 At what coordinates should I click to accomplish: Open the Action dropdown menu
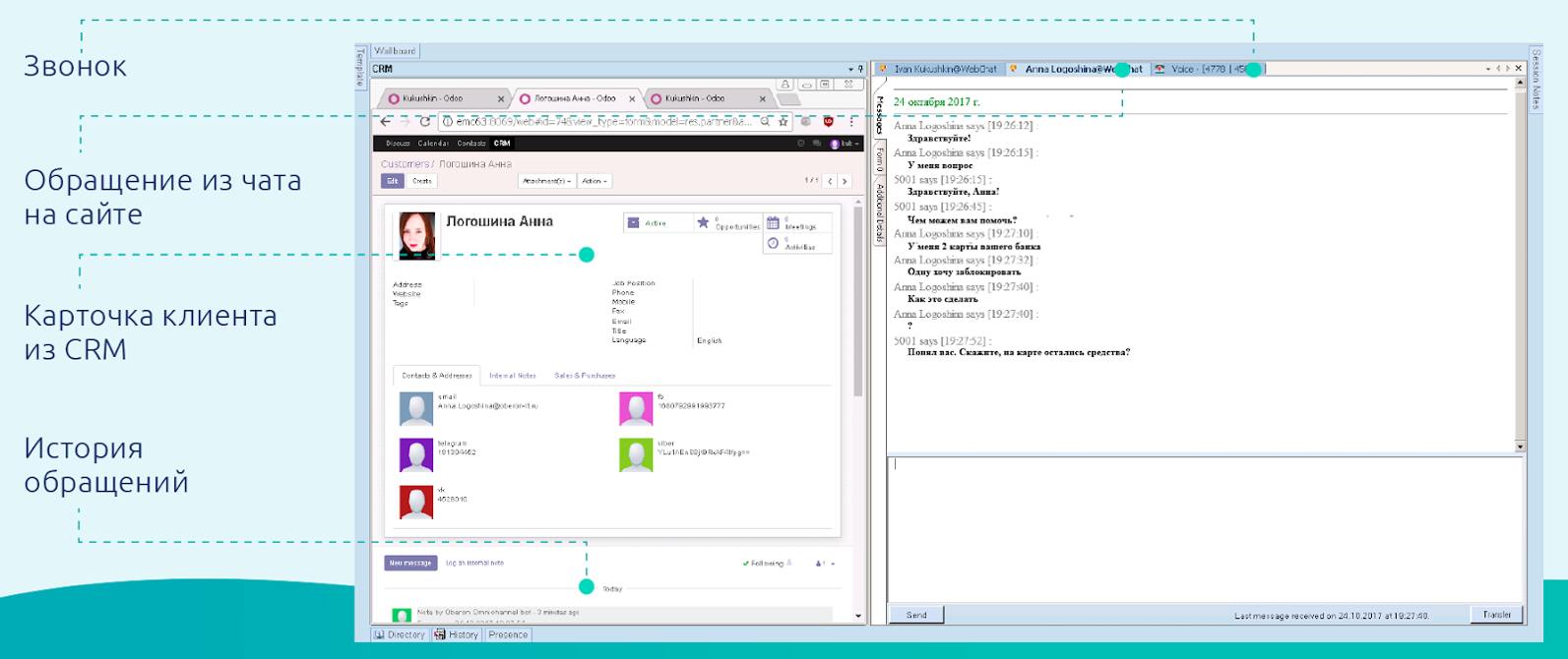click(595, 181)
